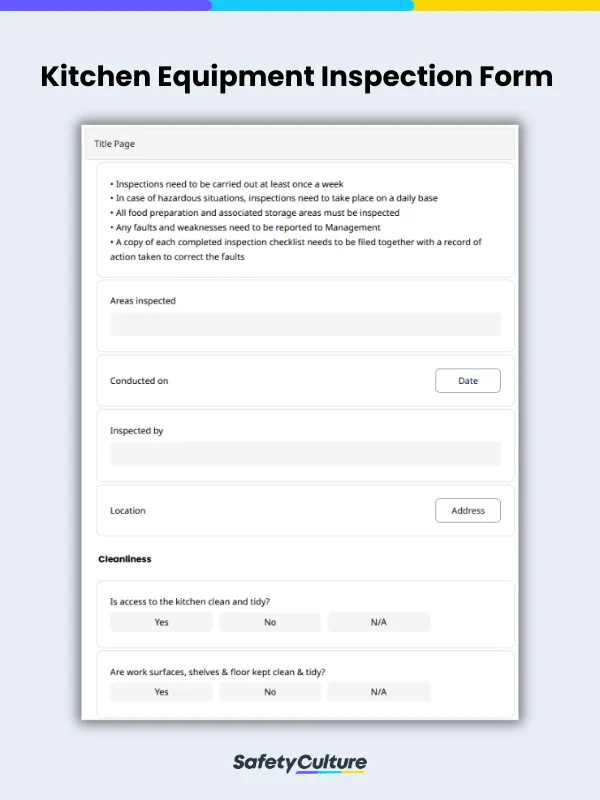Choose N/A for kitchen access cleanliness question
This screenshot has height=800, width=600.
[x=378, y=621]
